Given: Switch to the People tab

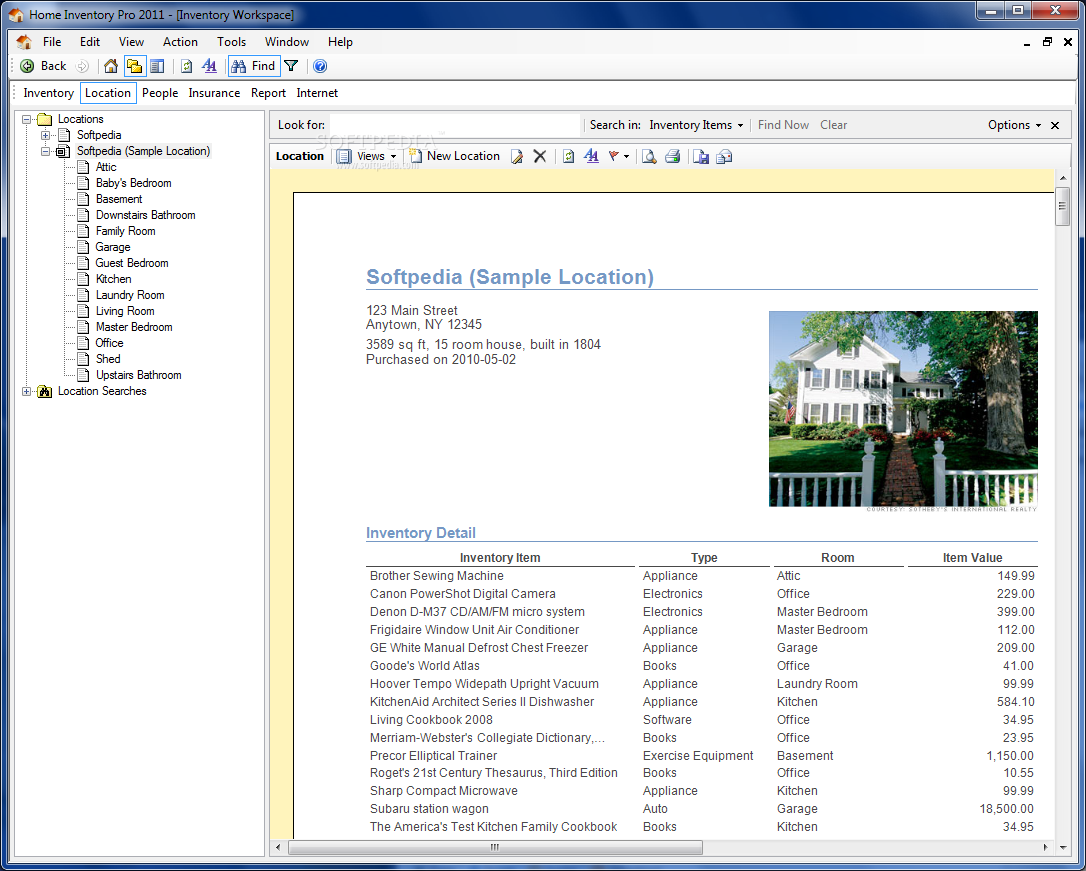Looking at the screenshot, I should (160, 93).
